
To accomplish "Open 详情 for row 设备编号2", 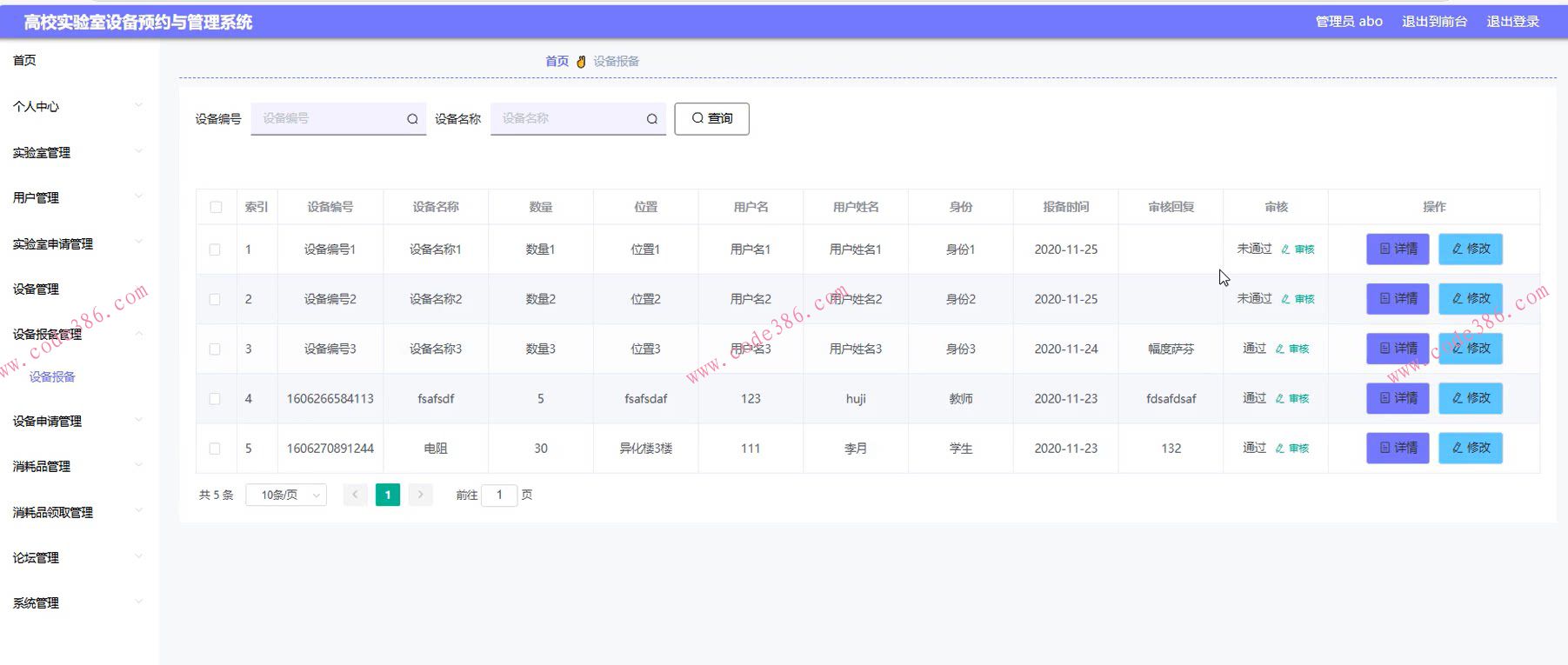I will (x=1398, y=298).
